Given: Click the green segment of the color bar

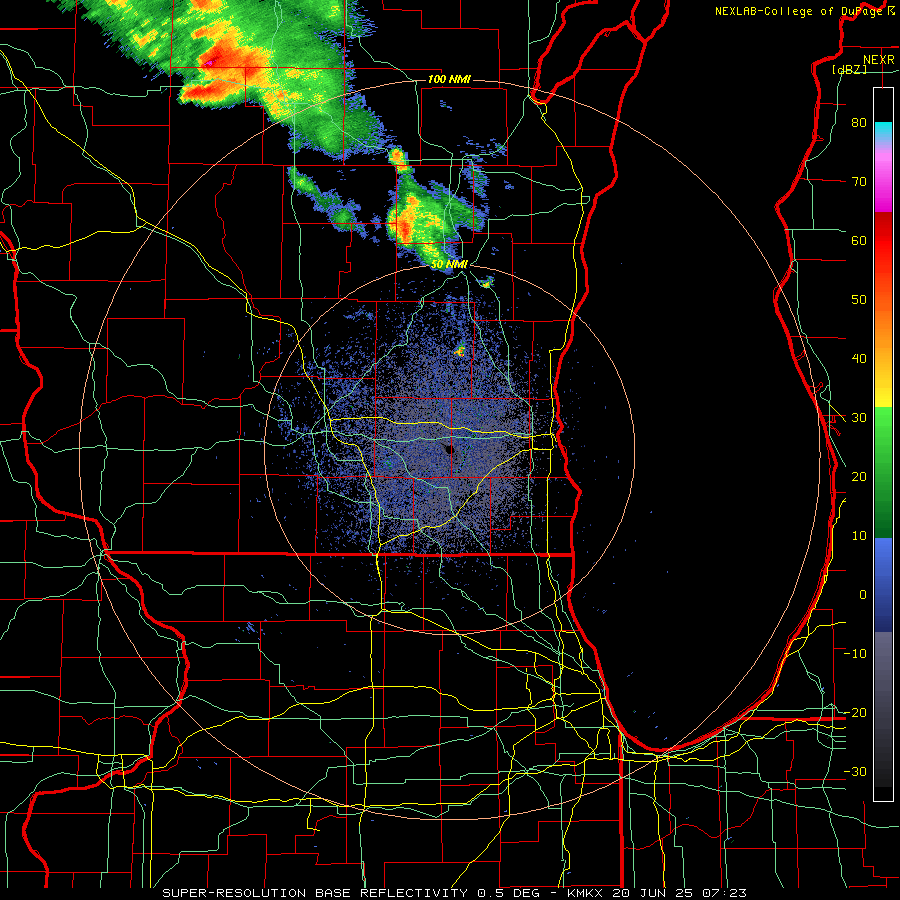Looking at the screenshot, I should click(883, 472).
